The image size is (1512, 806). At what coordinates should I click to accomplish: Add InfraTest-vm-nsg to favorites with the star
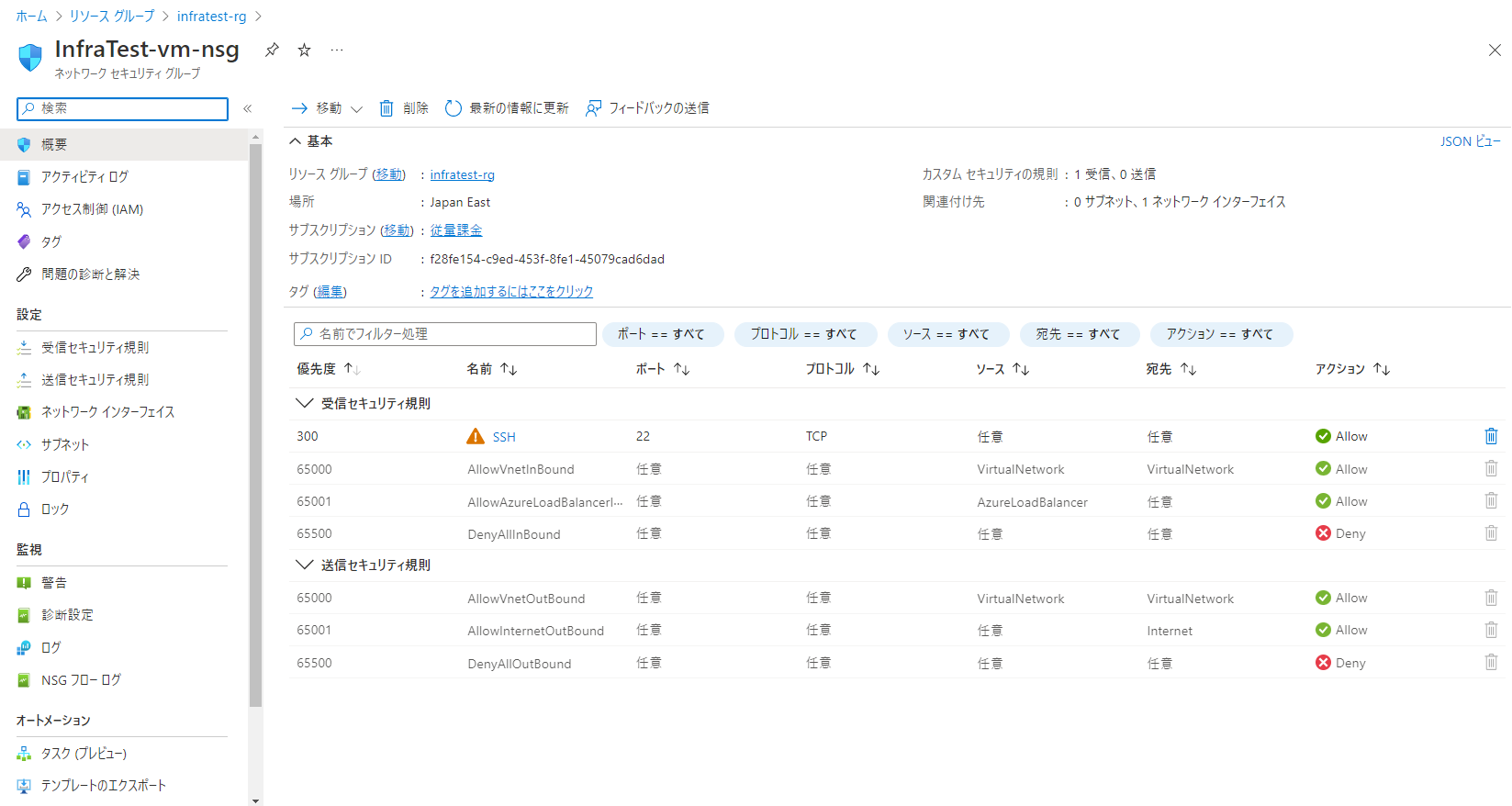coord(304,50)
